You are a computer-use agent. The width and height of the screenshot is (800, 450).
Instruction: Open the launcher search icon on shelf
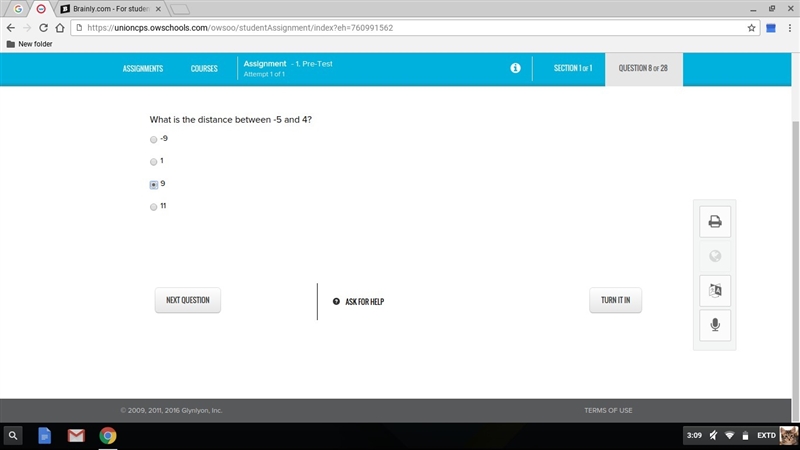pos(13,436)
